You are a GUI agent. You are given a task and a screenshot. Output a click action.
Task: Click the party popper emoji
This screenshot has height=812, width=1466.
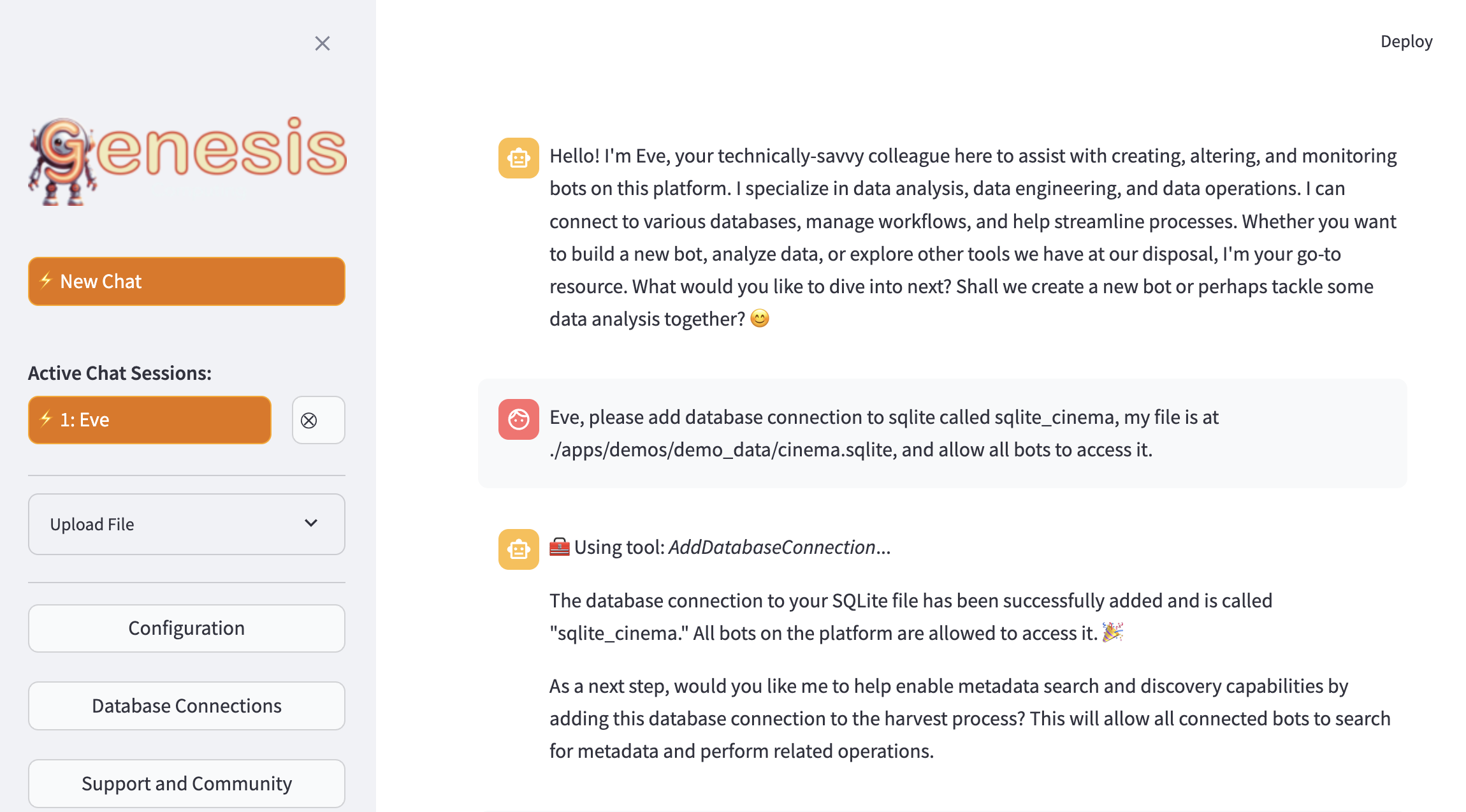[1112, 632]
